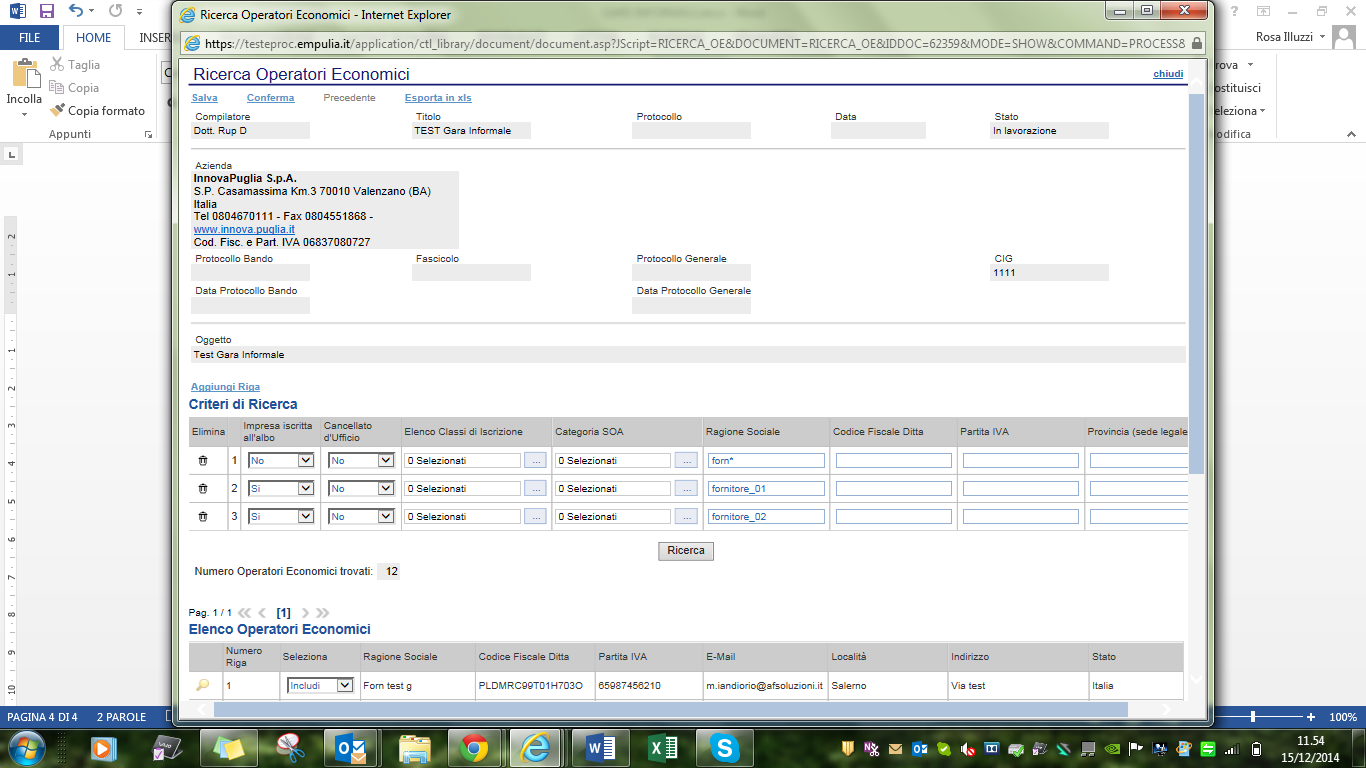Click Ragione Sociale field containing fornitore_01
Screen dimensions: 1366x768
tap(766, 489)
